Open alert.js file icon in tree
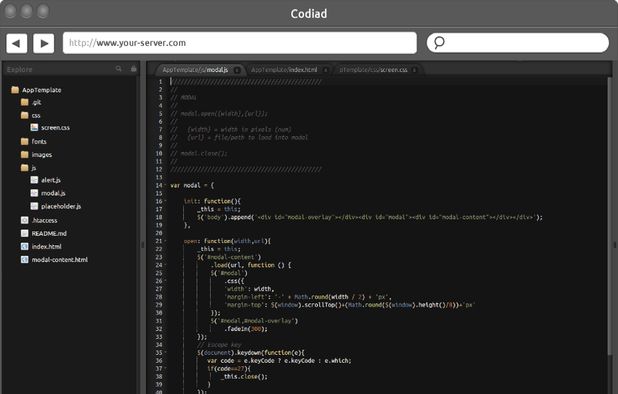This screenshot has height=394, width=618. tap(34, 180)
